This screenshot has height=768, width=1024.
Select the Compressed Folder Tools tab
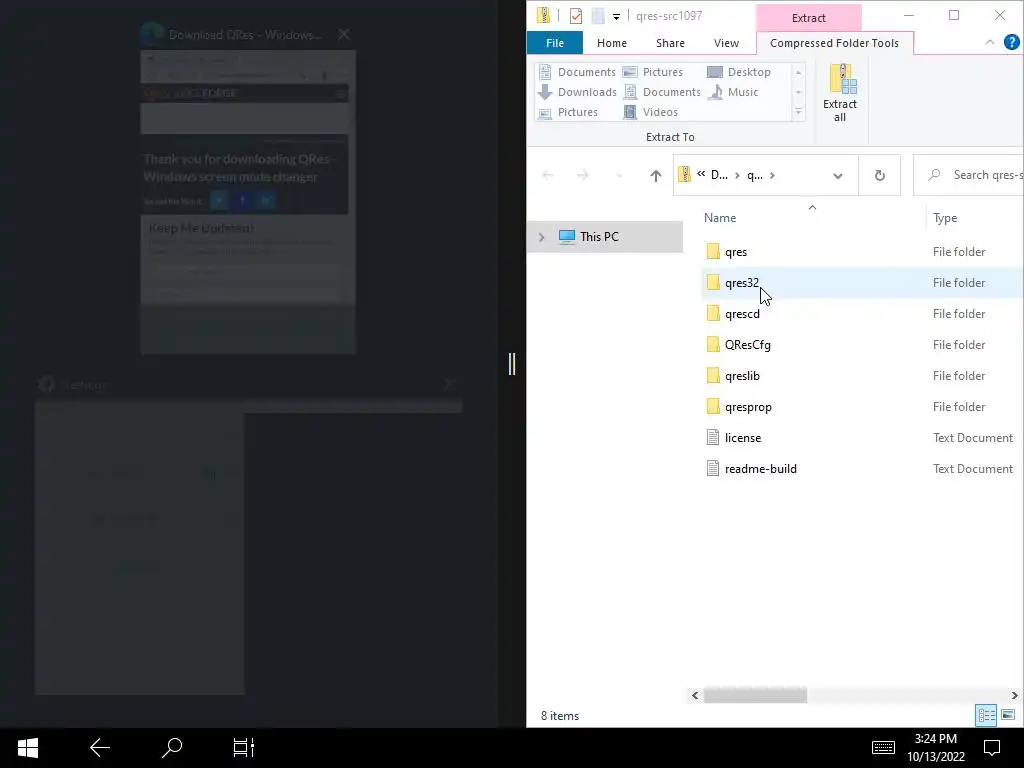point(834,42)
